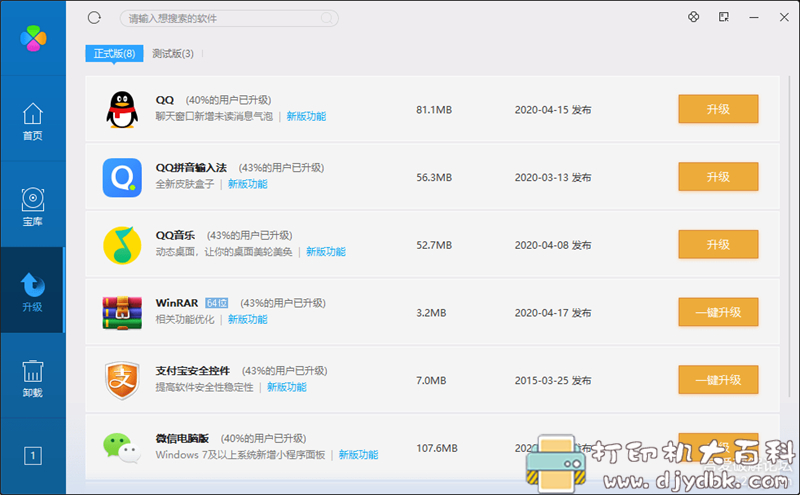Click the 7.0MB size value
The height and width of the screenshot is (495, 800).
click(431, 381)
